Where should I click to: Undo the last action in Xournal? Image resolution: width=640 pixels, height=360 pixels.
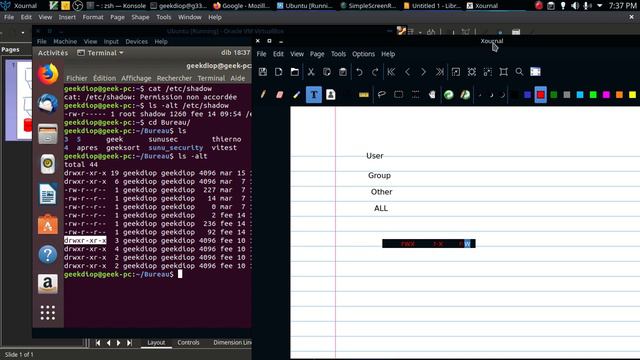(x=359, y=72)
